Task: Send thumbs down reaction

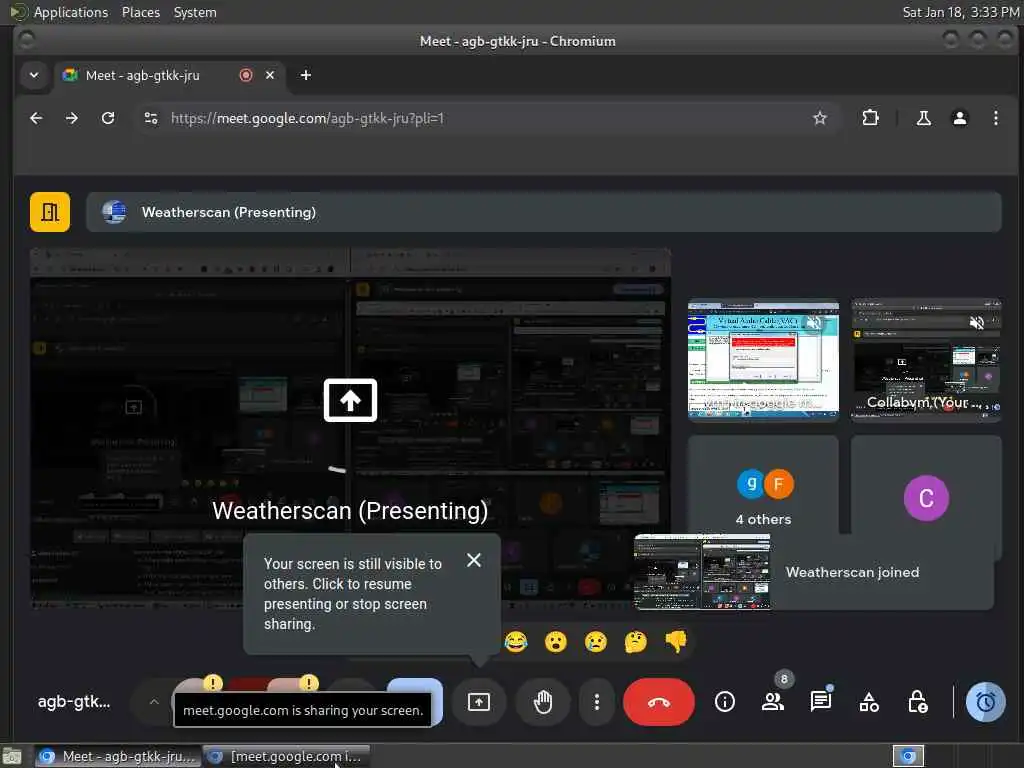Action: click(x=676, y=642)
